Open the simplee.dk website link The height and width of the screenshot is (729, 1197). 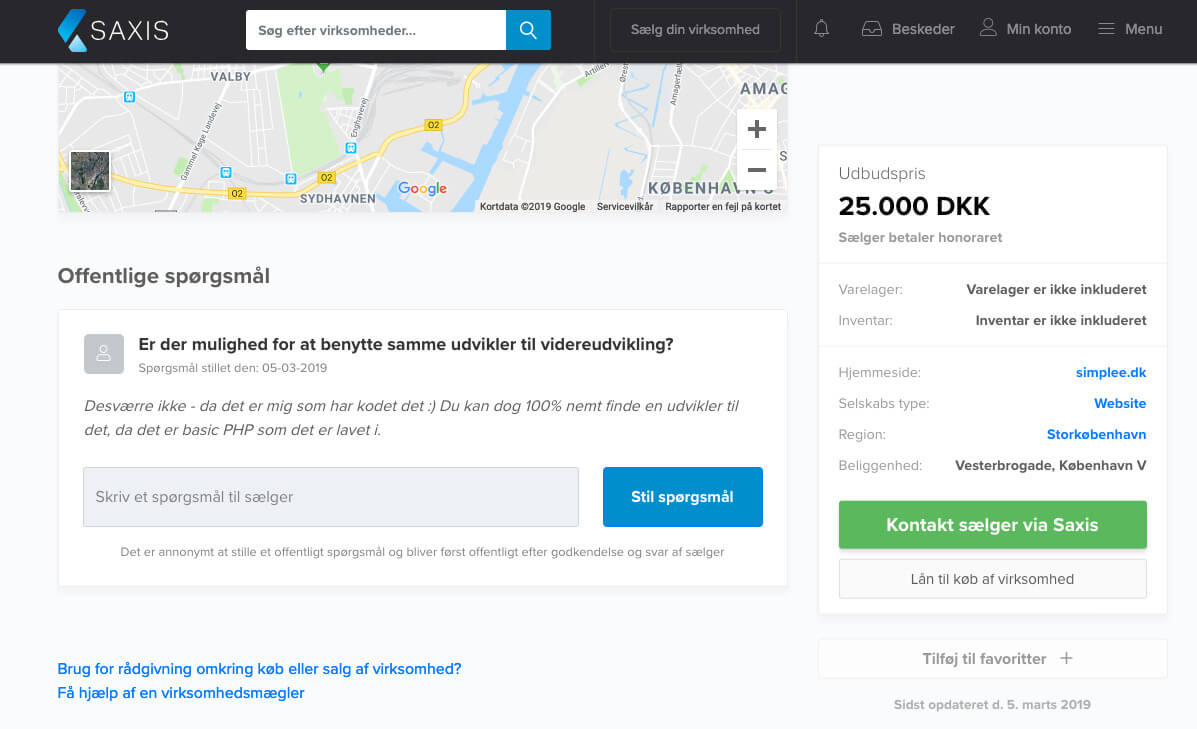1111,372
